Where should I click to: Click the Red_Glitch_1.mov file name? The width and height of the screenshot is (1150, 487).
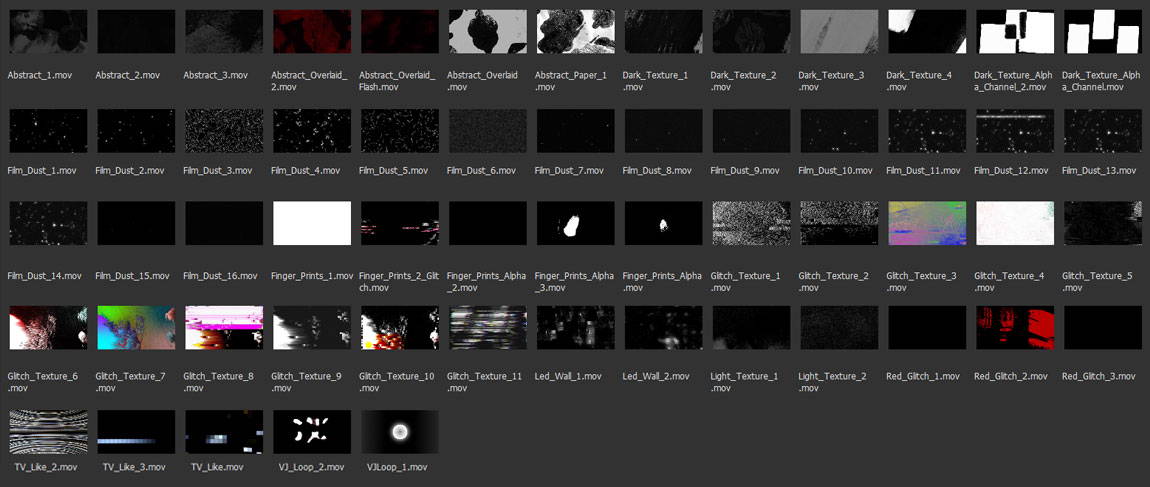coord(923,376)
